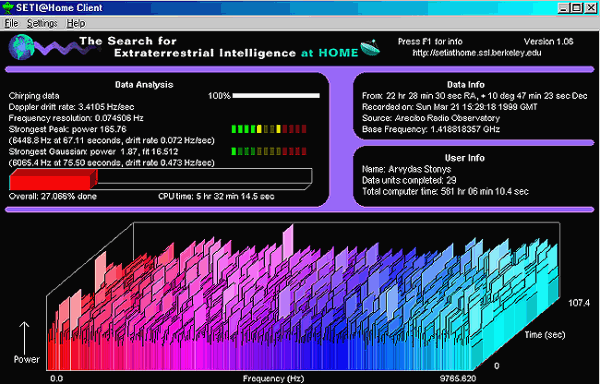Click the 9765.620 frequency axis value
600x384 pixels.
click(x=458, y=379)
